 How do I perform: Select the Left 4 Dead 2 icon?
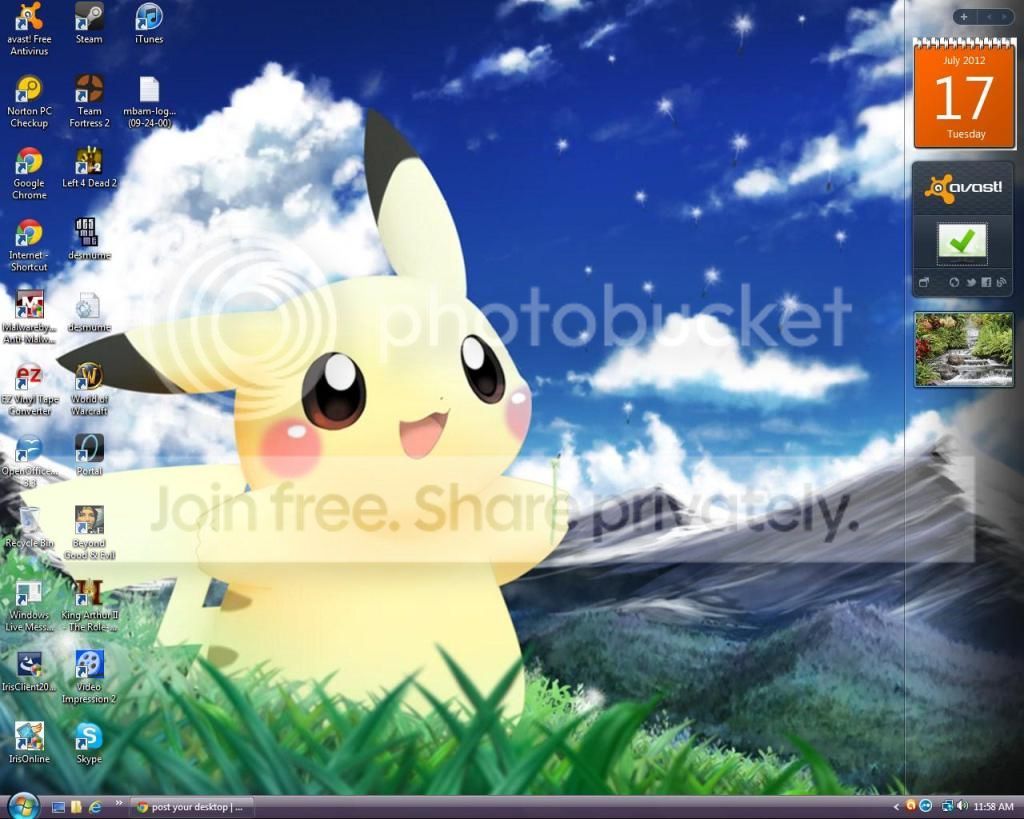click(89, 168)
